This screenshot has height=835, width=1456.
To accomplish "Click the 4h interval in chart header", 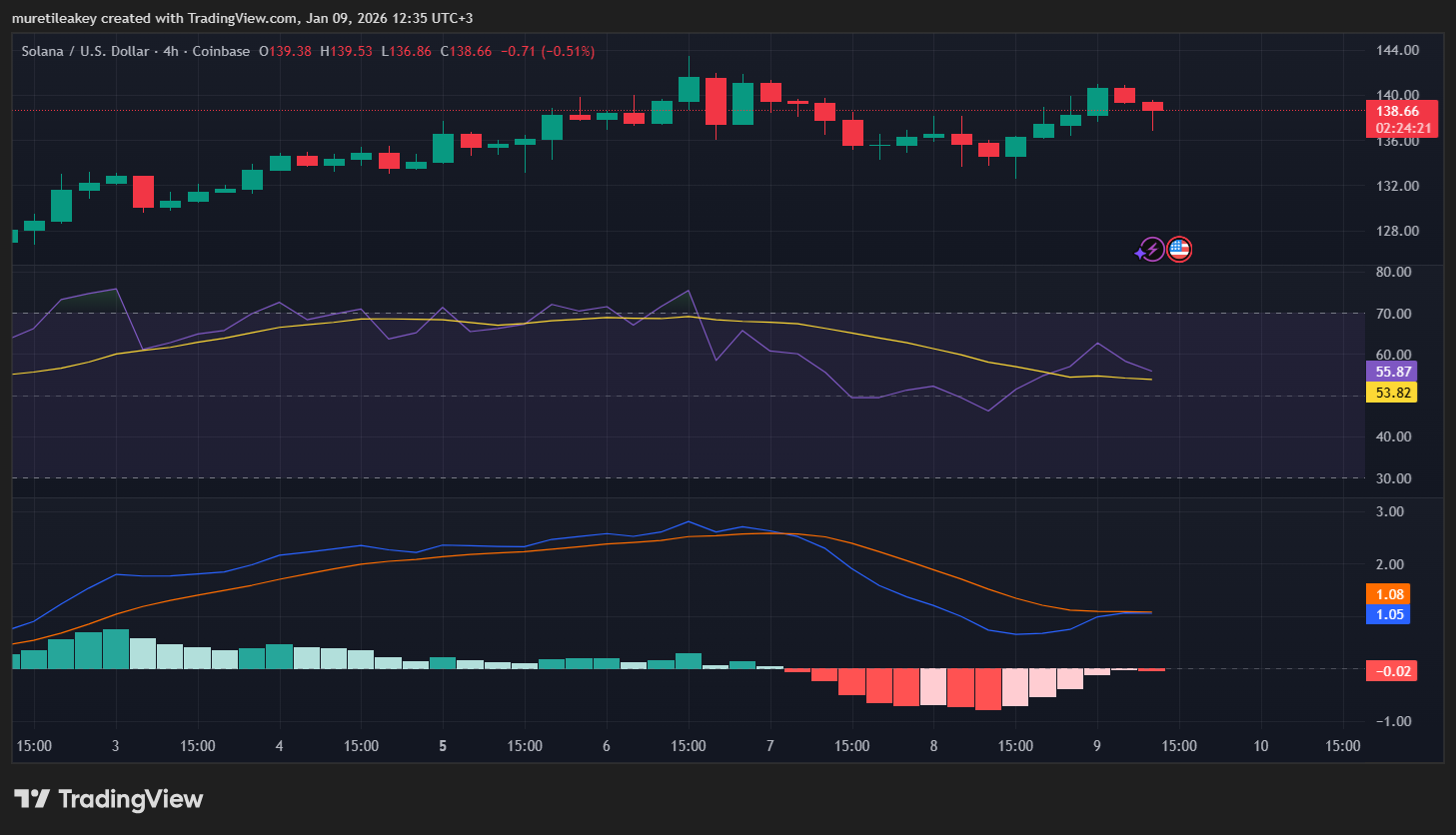I will [x=171, y=51].
